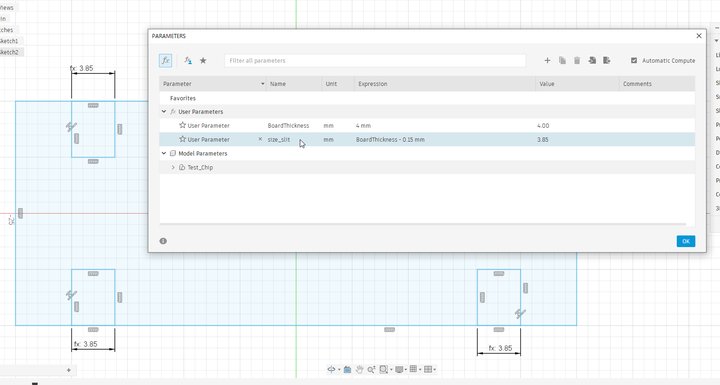Image resolution: width=720 pixels, height=385 pixels.
Task: Open the Parameter column header dropdown
Action: (263, 84)
